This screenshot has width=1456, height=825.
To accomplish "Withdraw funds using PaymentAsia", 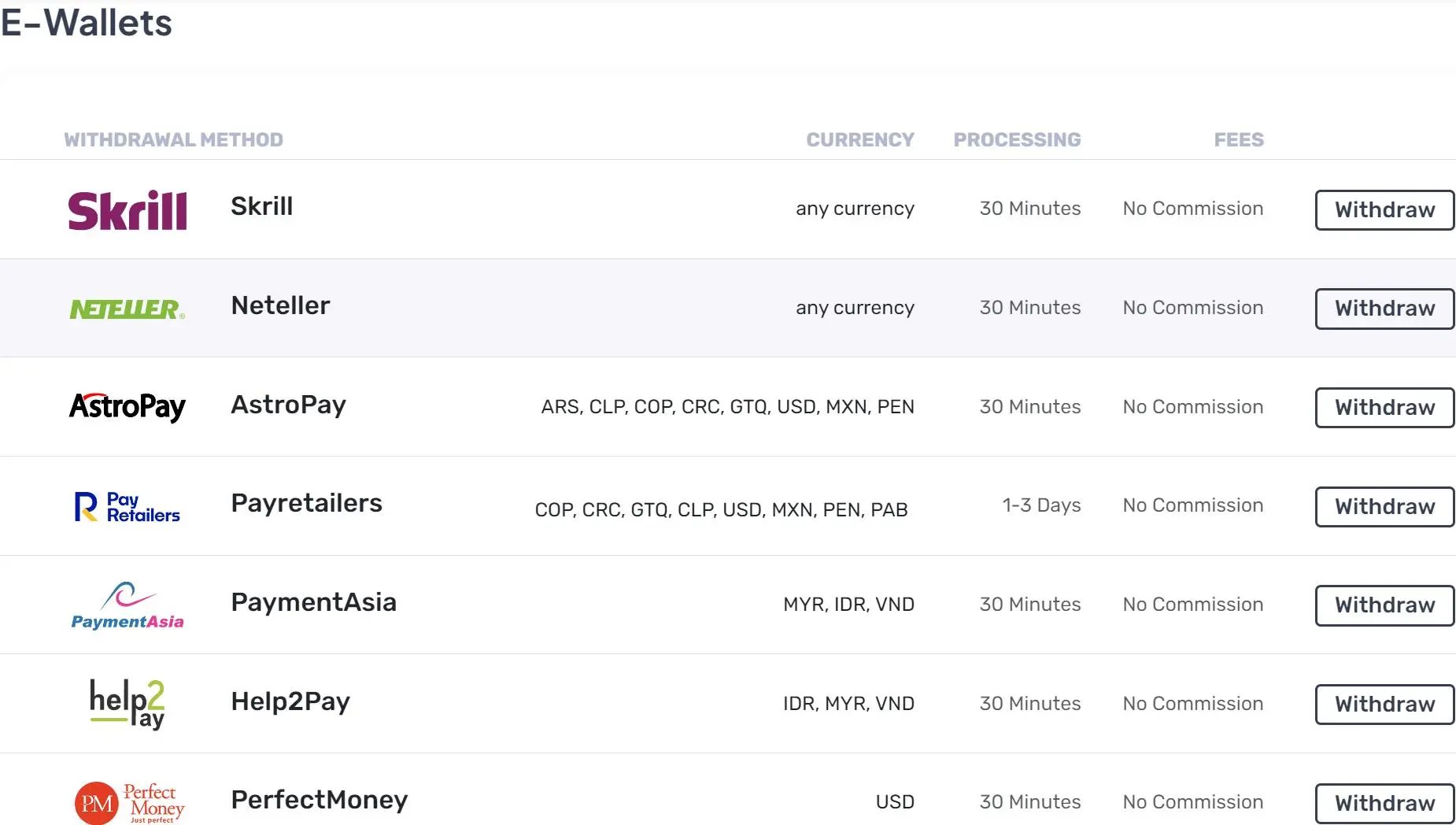I will (x=1384, y=605).
